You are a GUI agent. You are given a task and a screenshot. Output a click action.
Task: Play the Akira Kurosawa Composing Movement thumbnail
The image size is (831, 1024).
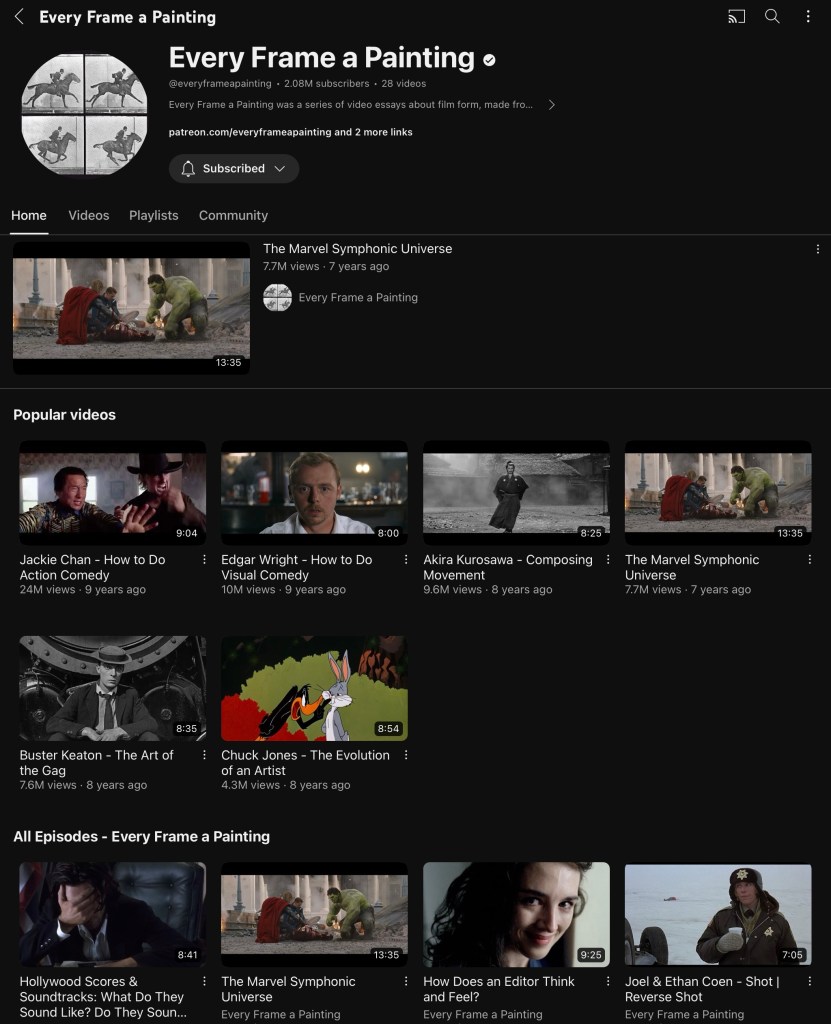[516, 492]
